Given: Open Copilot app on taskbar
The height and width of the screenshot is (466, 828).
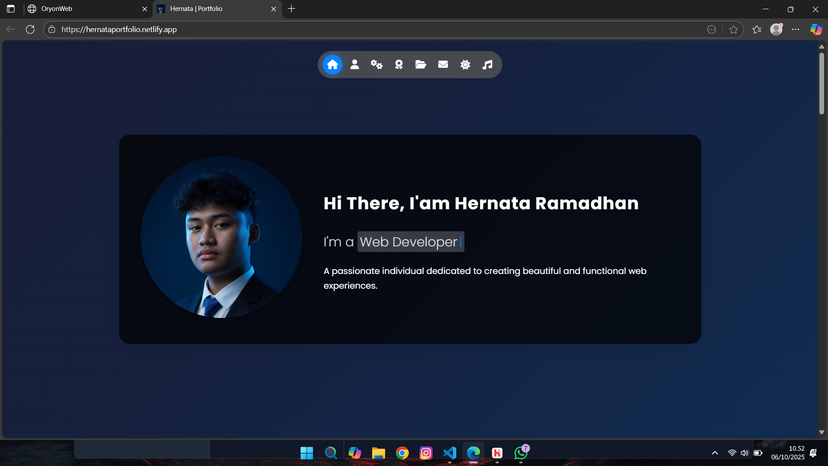Looking at the screenshot, I should (354, 453).
